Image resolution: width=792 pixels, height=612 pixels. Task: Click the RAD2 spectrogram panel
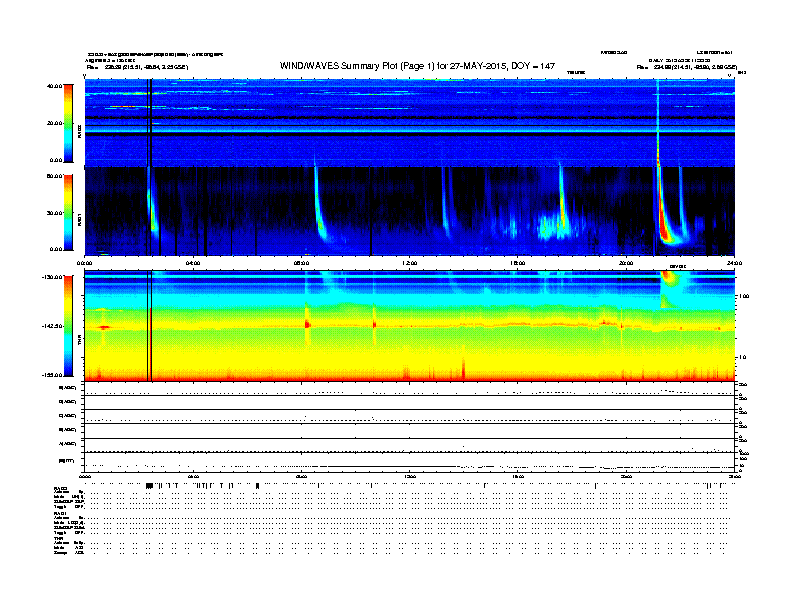(x=410, y=123)
